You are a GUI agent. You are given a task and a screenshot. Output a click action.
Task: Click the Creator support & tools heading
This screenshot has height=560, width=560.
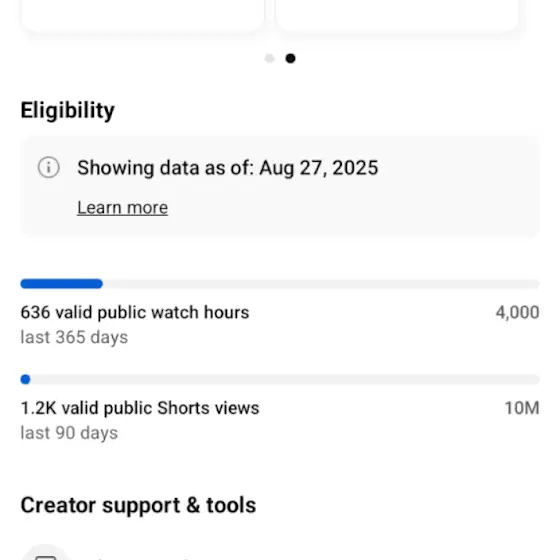tap(138, 505)
